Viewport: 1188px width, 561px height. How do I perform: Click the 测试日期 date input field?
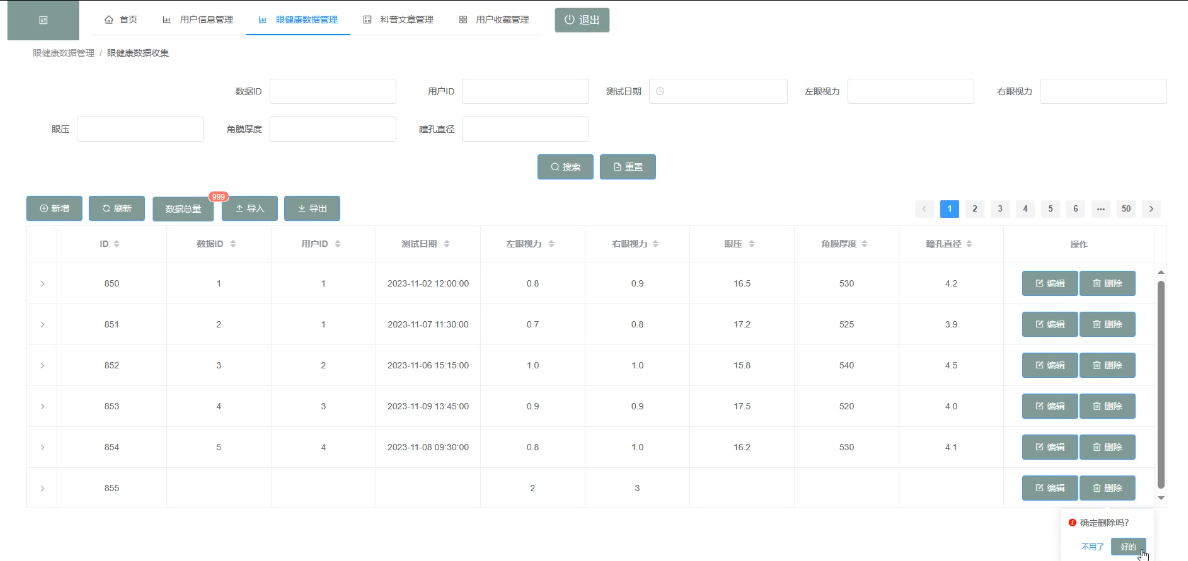[x=718, y=92]
